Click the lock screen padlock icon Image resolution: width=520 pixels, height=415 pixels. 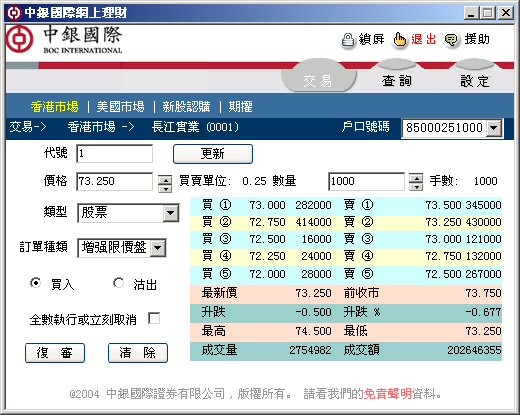pyautogui.click(x=348, y=41)
